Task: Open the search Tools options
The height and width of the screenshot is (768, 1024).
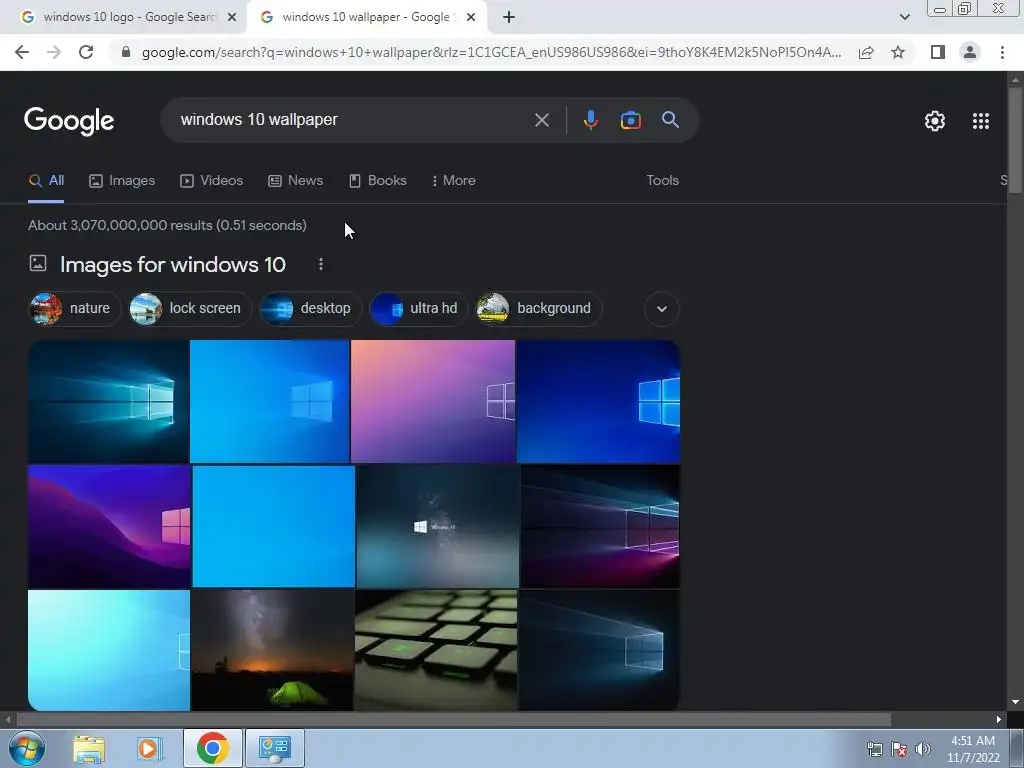Action: 662,180
